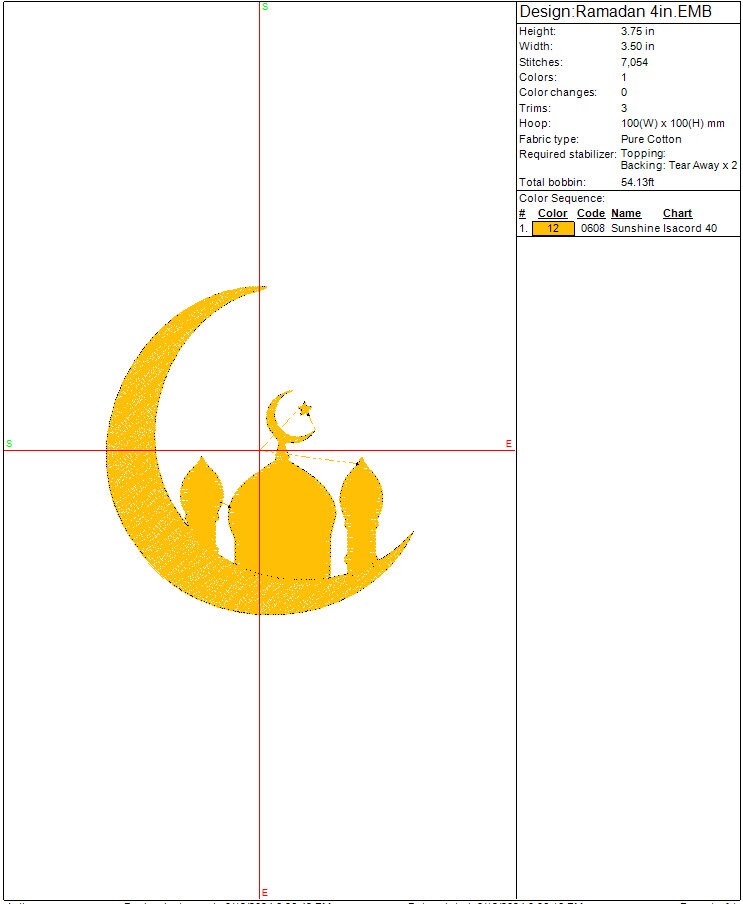The image size is (743, 904).
Task: Click the thread code 0608
Action: click(593, 228)
